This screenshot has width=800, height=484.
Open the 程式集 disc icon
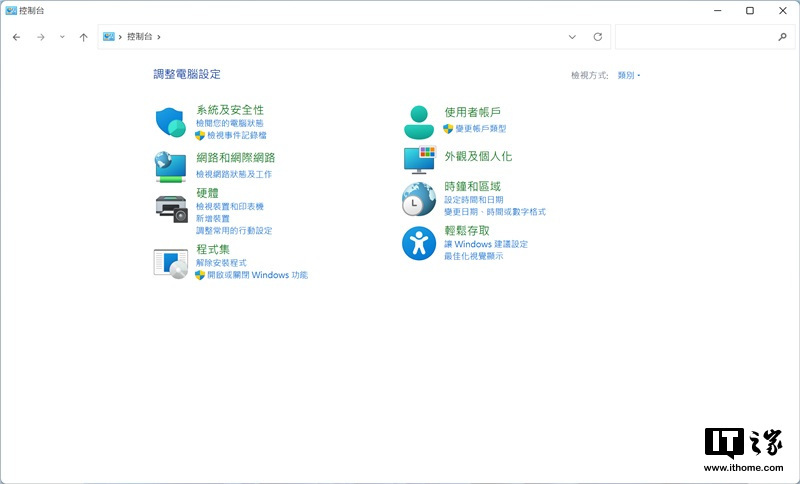171,264
